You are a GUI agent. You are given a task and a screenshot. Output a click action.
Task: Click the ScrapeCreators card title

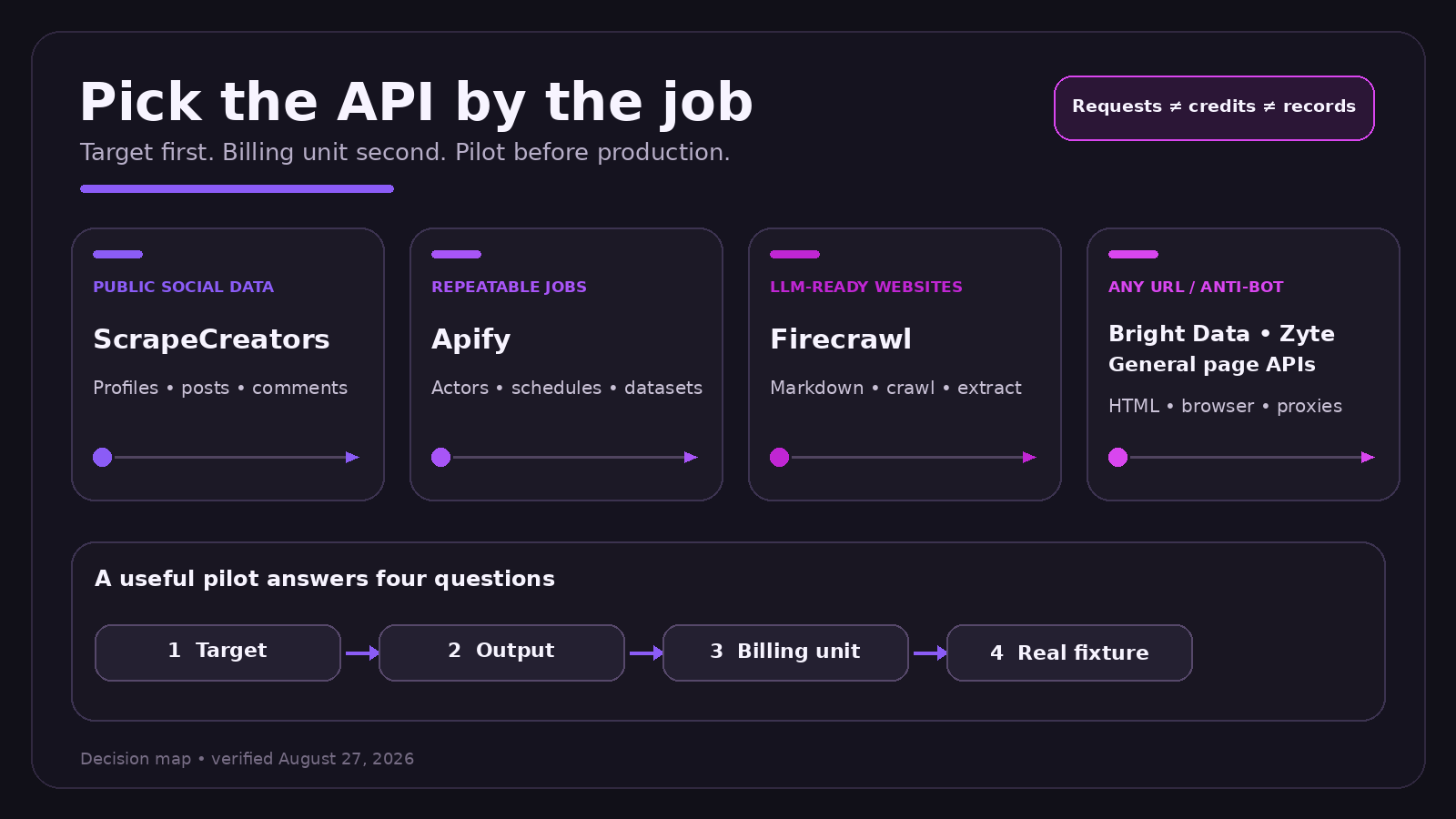tap(211, 339)
